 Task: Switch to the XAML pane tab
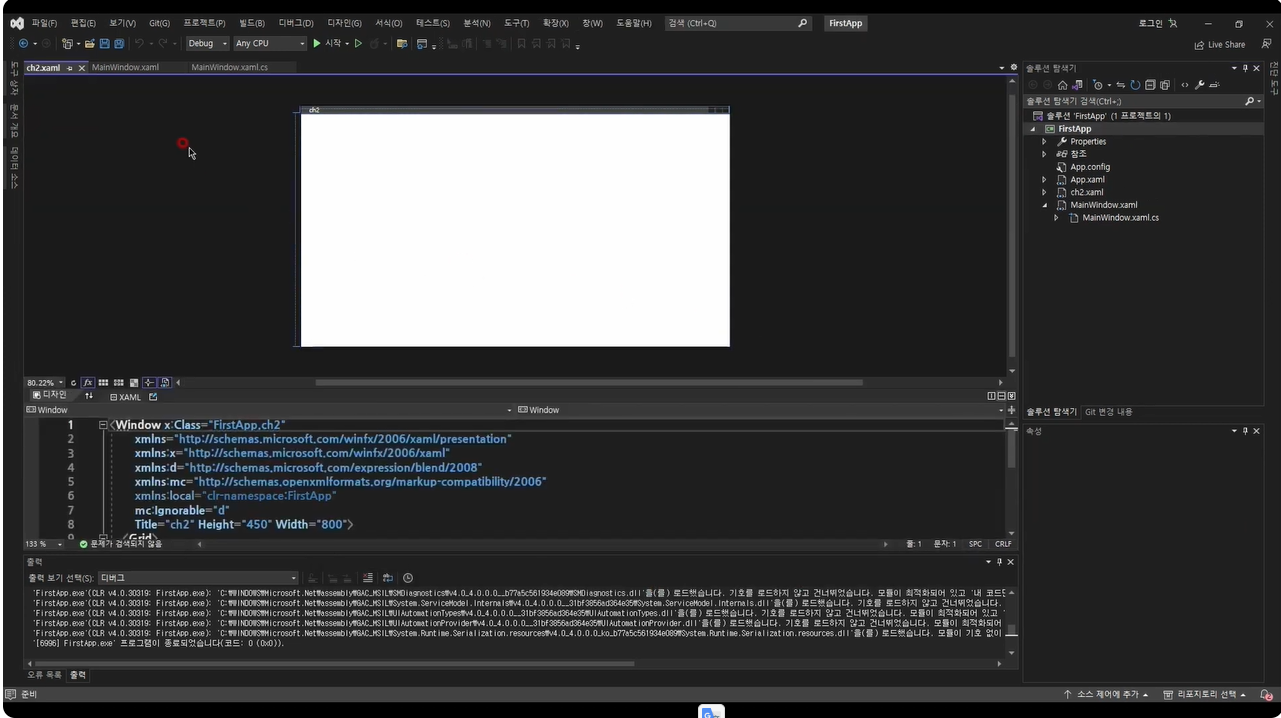tap(125, 397)
